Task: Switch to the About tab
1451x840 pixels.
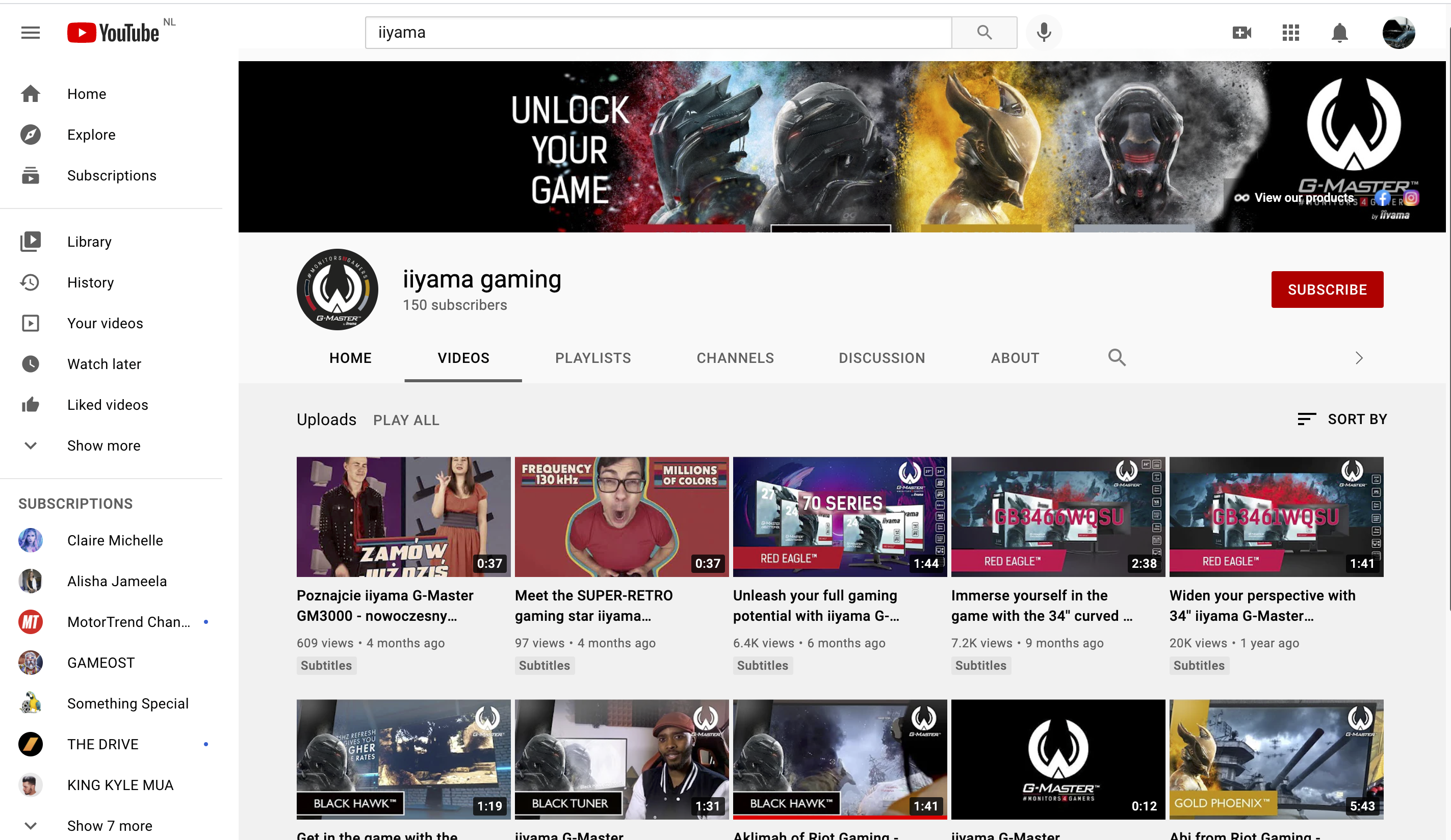Action: 1015,358
